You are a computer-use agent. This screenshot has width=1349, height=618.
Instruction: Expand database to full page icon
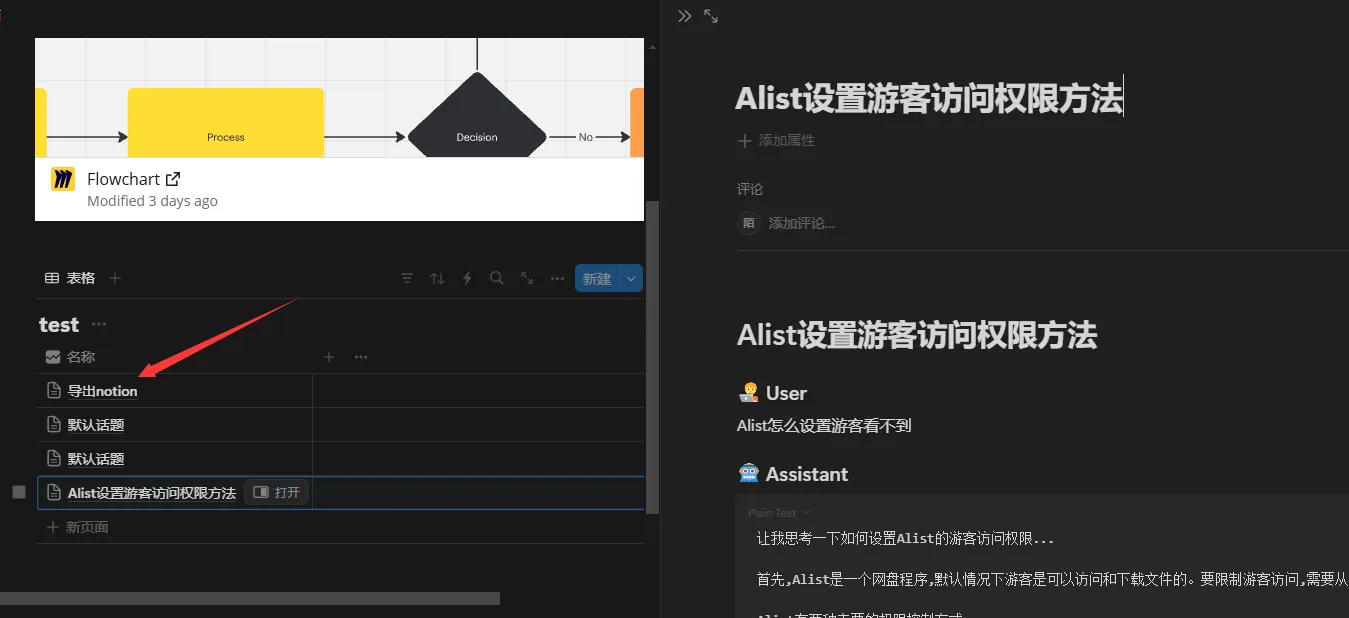tap(527, 278)
